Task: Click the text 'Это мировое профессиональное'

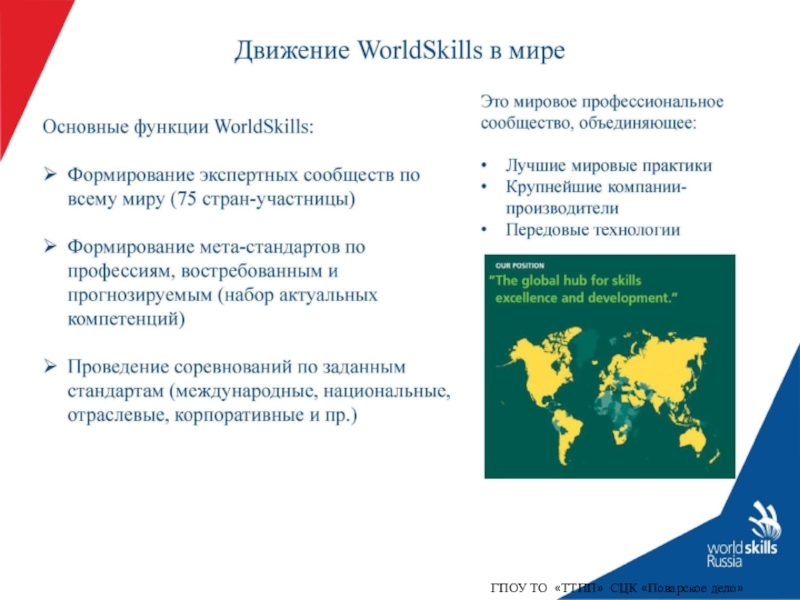Action: click(602, 102)
